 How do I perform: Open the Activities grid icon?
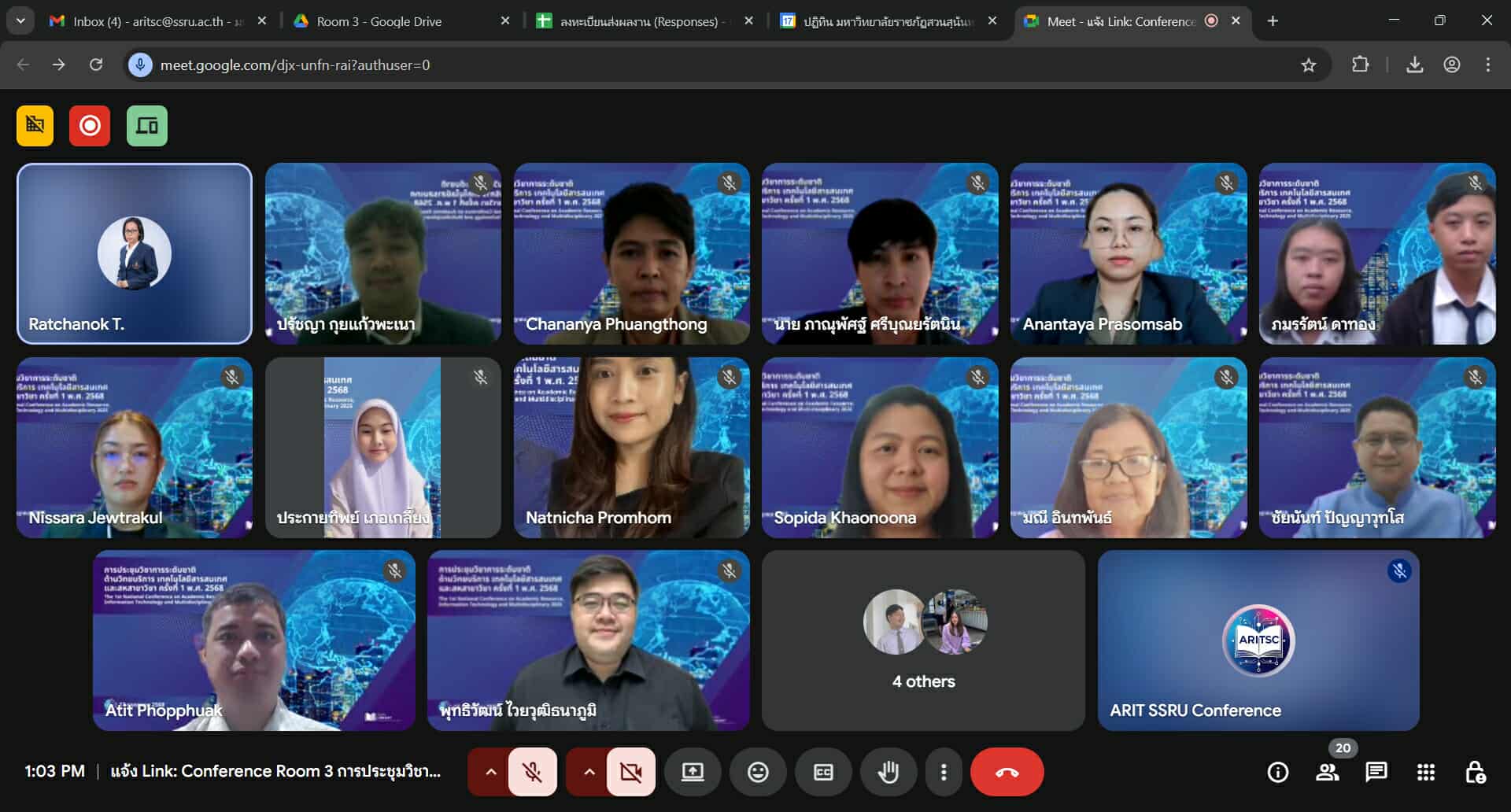pyautogui.click(x=1425, y=772)
